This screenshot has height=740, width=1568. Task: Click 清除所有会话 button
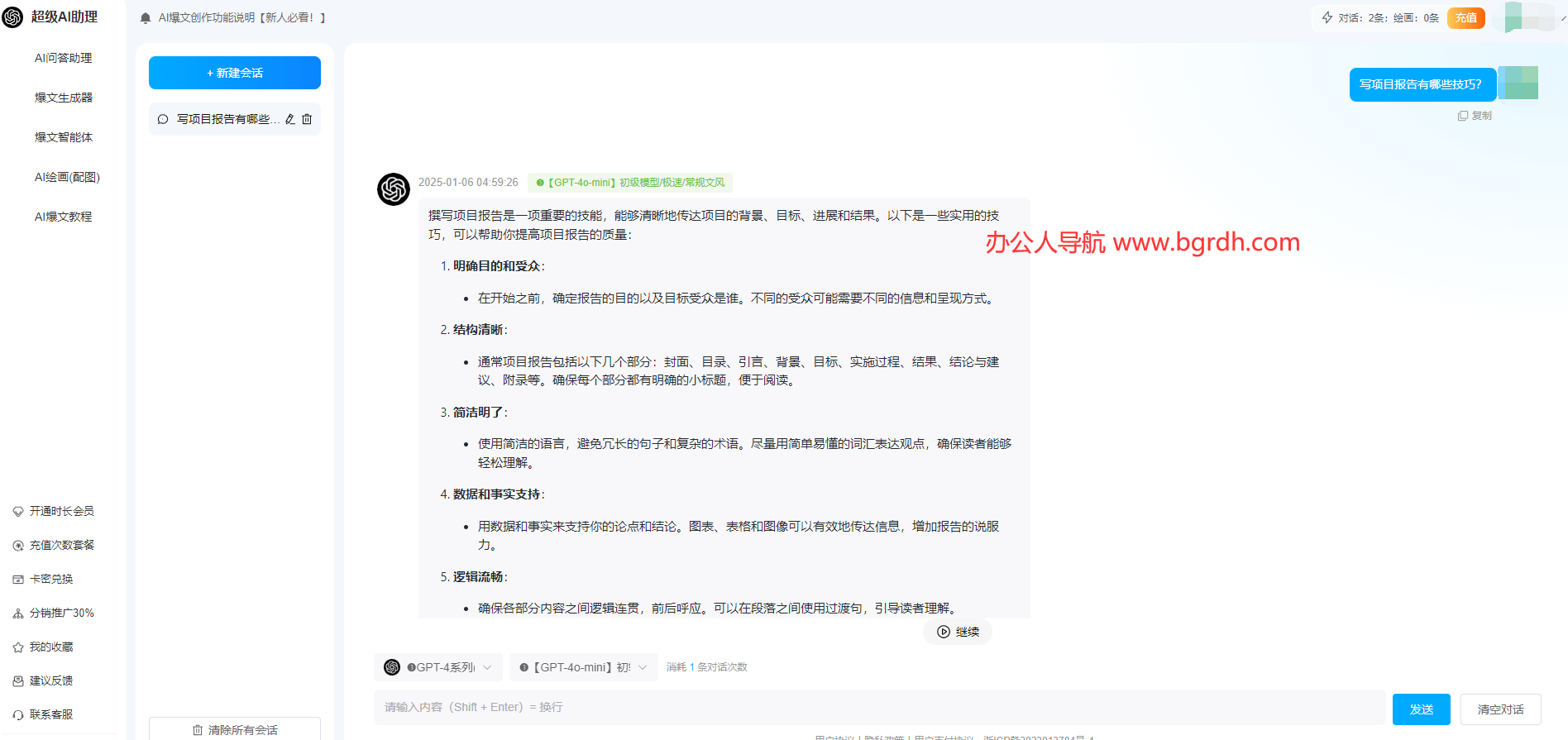pyautogui.click(x=235, y=729)
